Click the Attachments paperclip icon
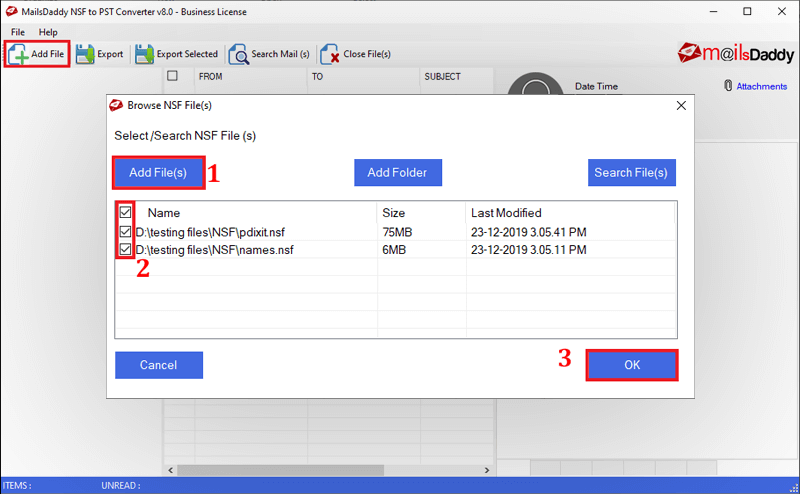 coord(728,86)
